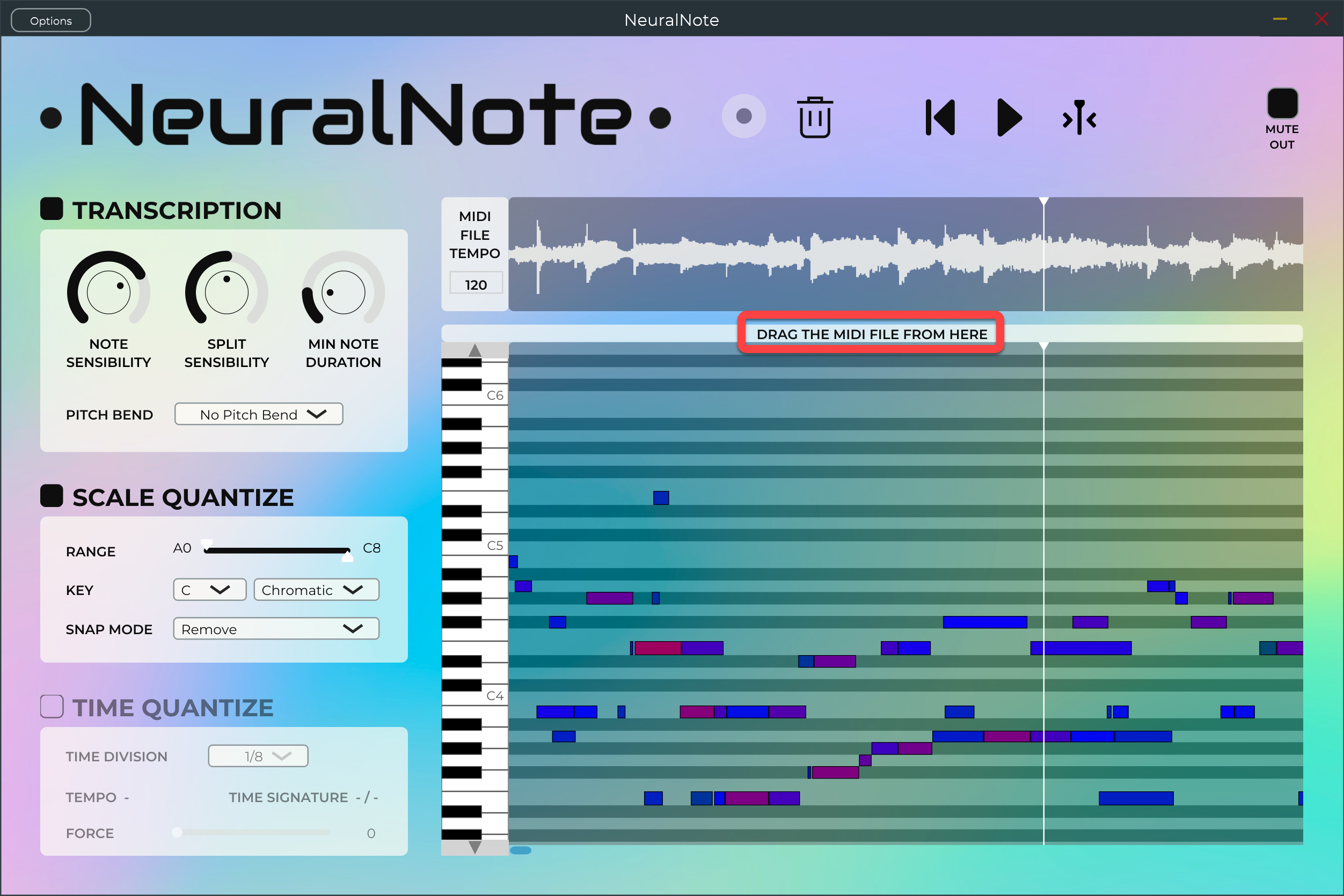Click the record button
Image resolution: width=1344 pixels, height=896 pixels.
coord(743,116)
